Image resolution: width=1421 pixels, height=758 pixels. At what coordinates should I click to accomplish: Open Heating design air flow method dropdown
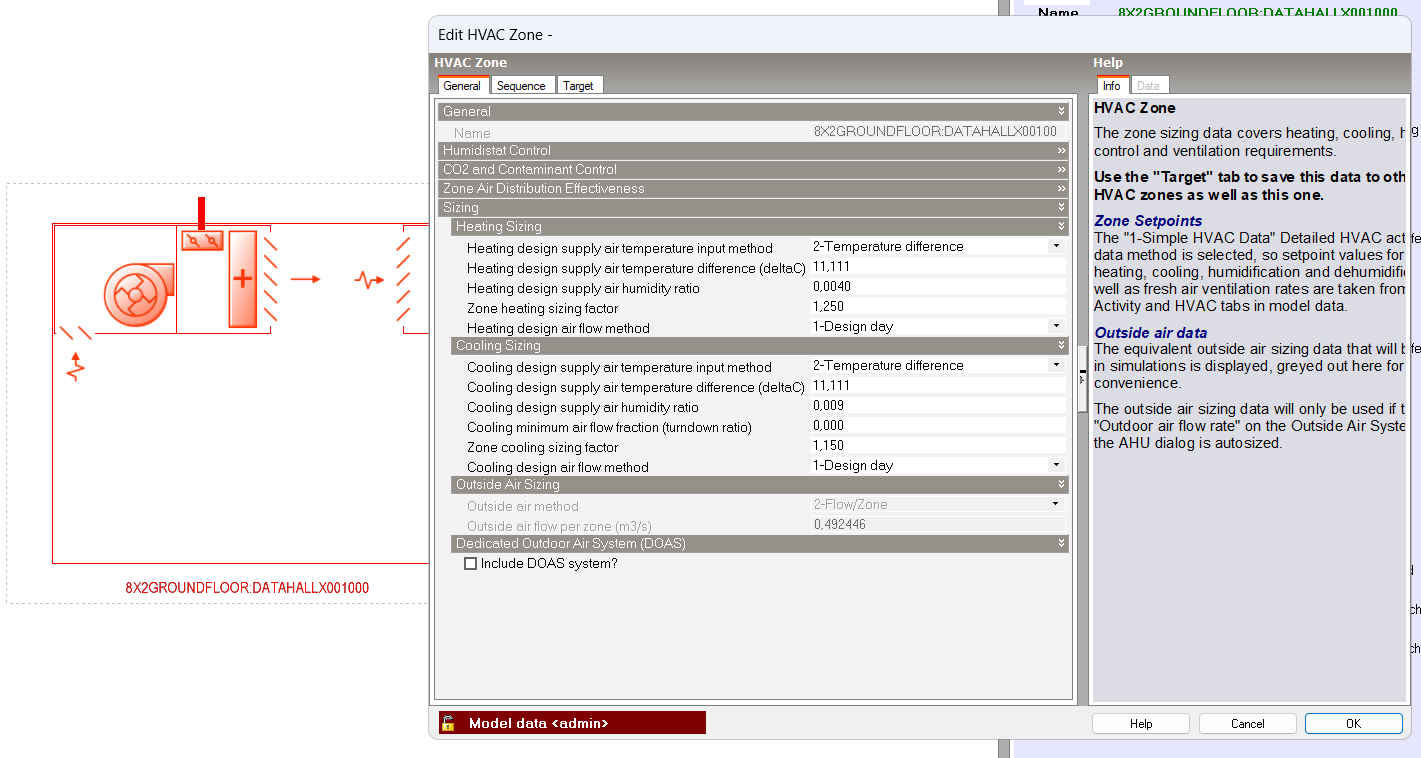[x=1055, y=327]
